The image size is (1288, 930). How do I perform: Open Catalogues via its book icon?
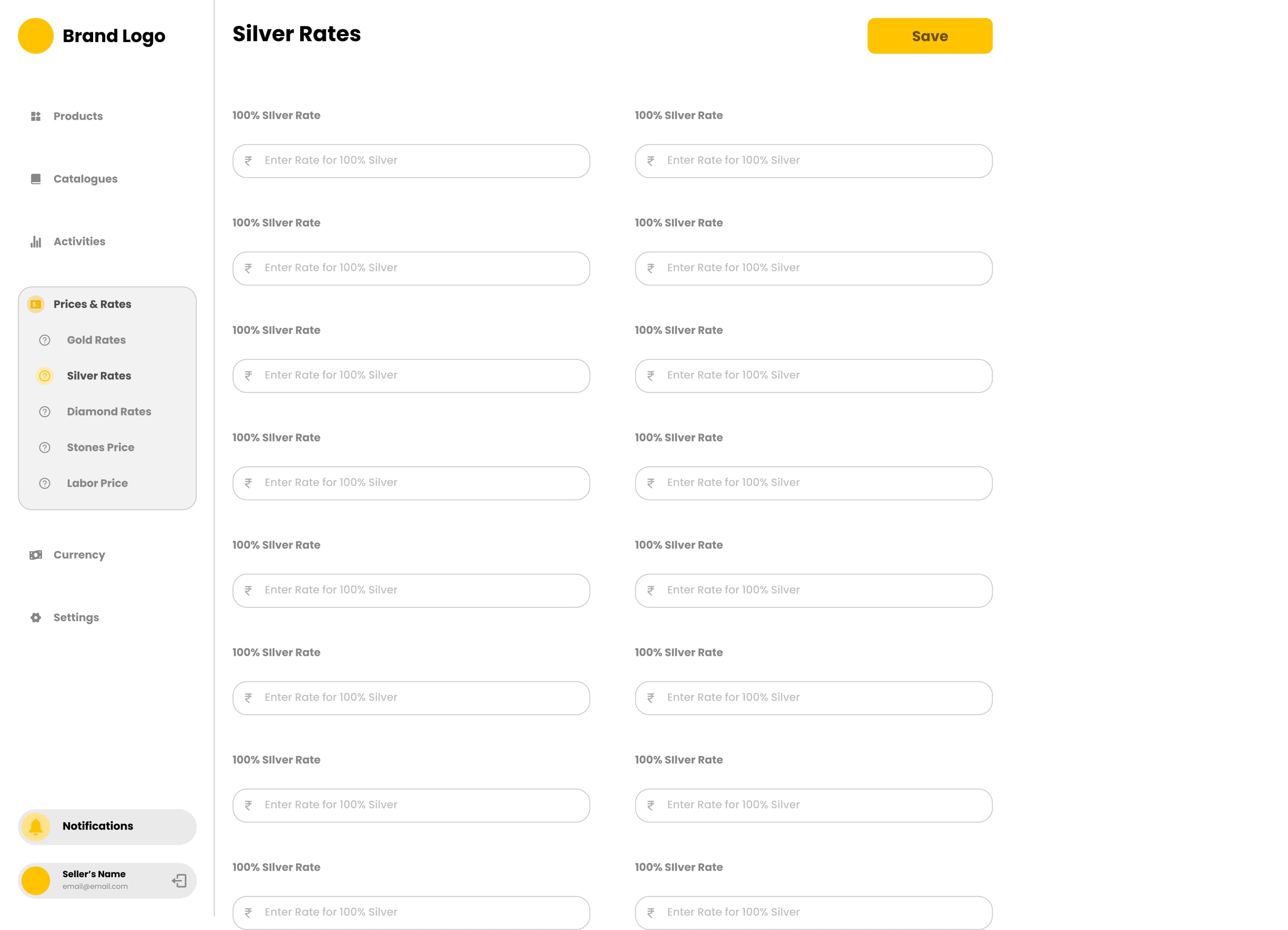[36, 178]
